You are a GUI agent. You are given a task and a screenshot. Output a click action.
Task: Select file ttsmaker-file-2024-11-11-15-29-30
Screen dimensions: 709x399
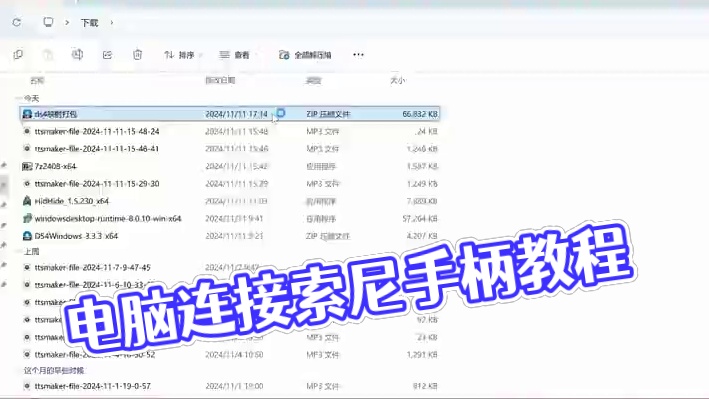[97, 184]
